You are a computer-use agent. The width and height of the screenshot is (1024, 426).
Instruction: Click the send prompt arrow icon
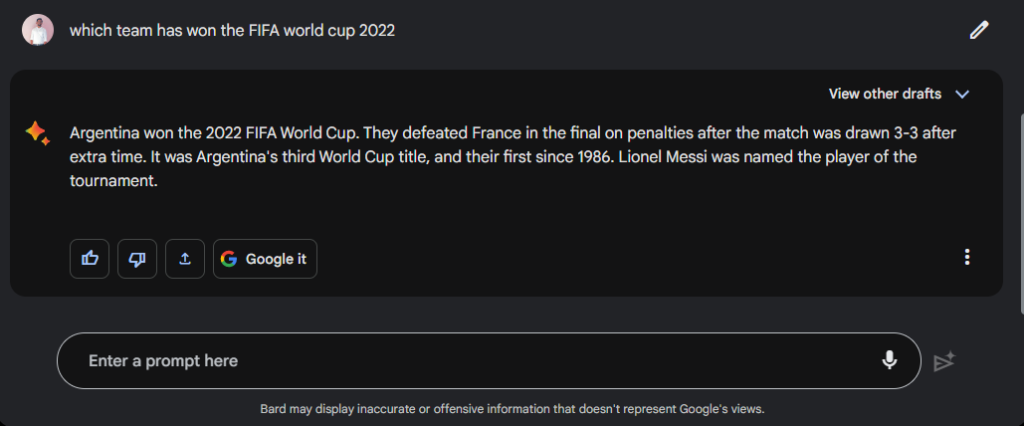click(x=944, y=361)
